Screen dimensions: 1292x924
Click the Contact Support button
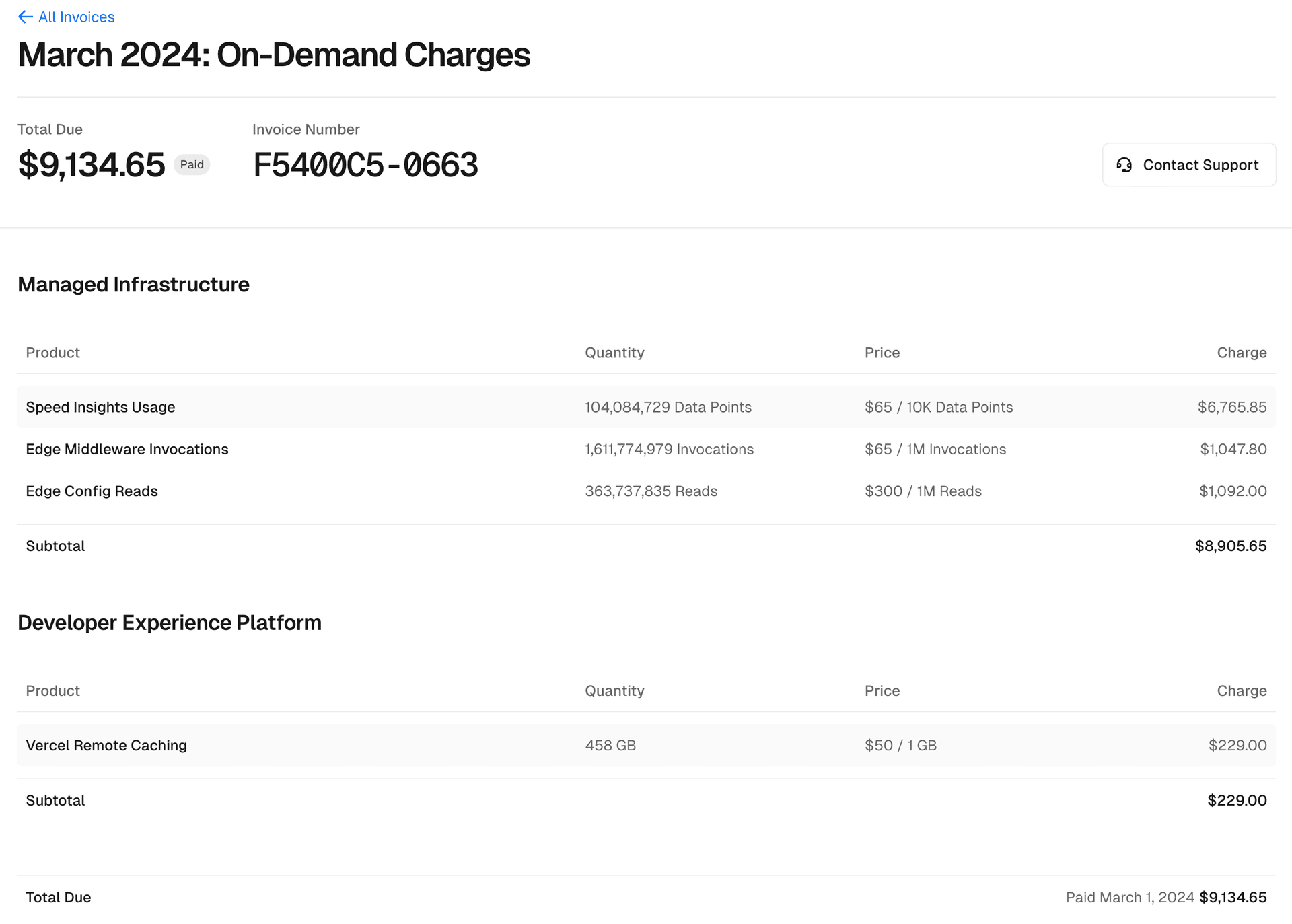[x=1188, y=164]
